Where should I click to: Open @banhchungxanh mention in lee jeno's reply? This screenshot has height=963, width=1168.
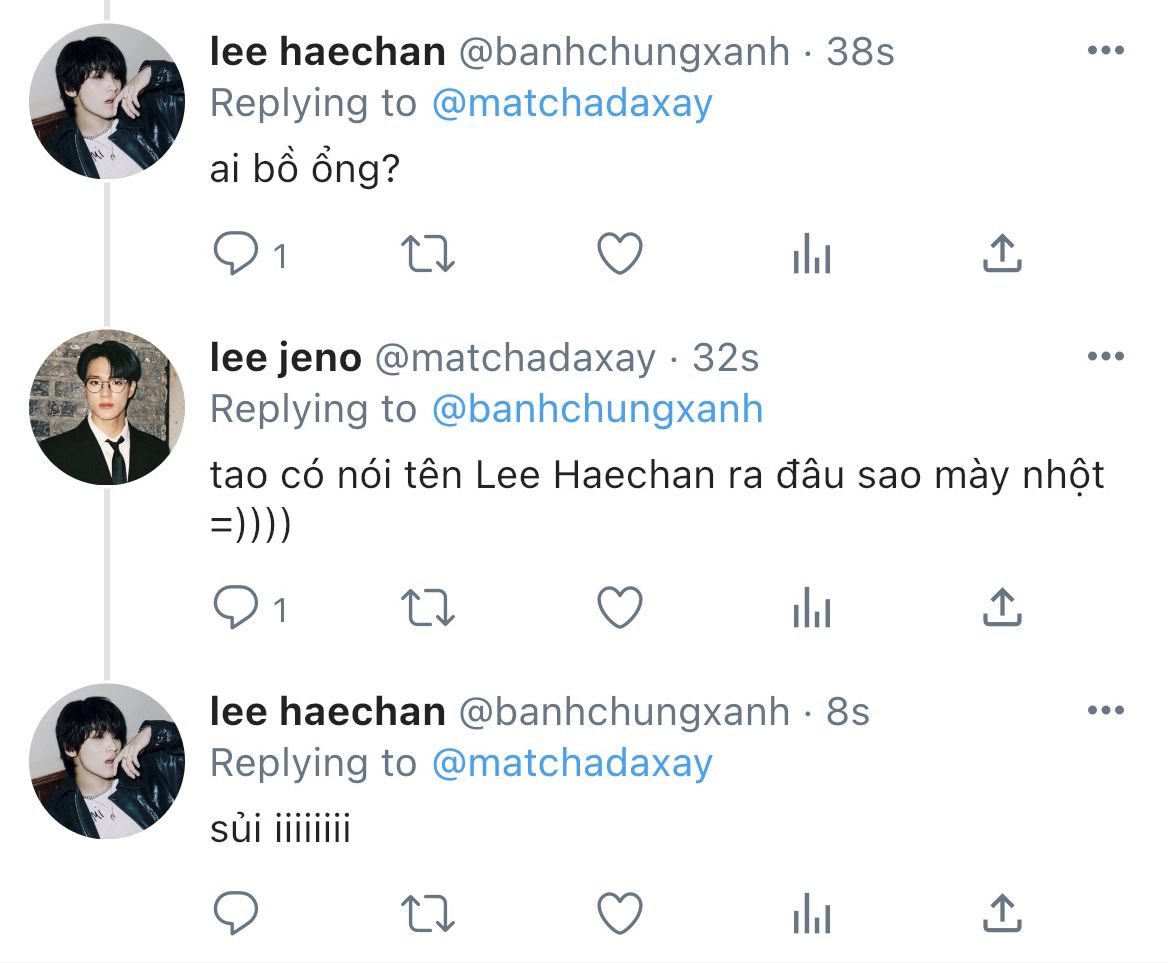point(597,409)
